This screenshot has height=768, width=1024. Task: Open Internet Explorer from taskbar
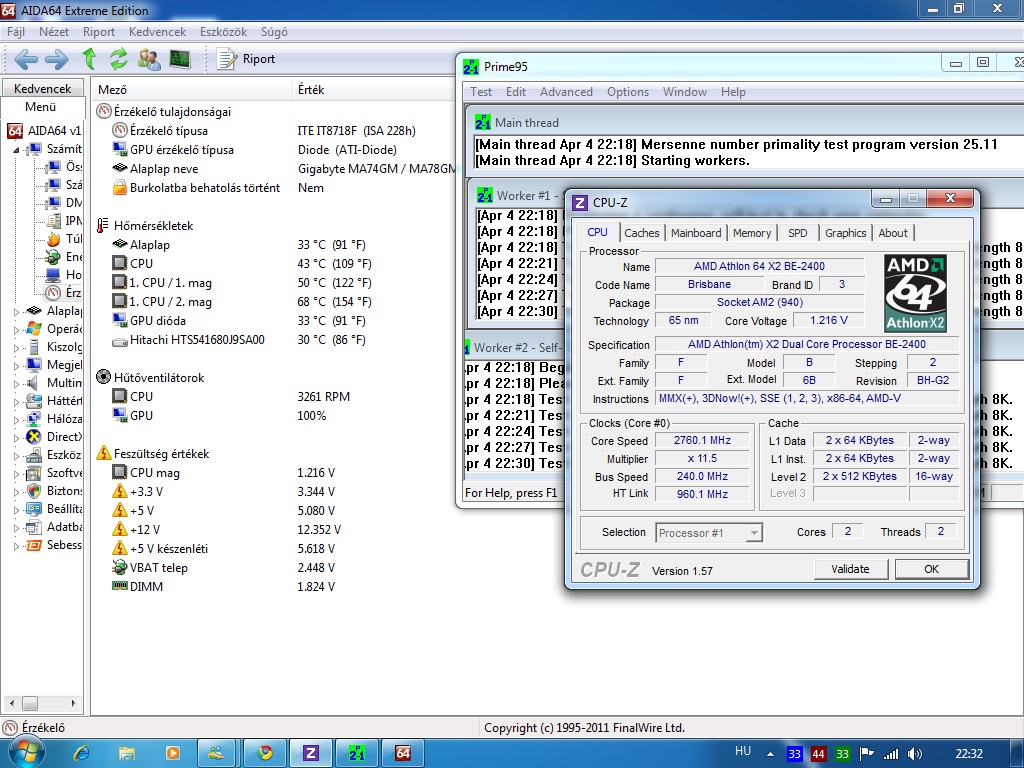click(x=82, y=753)
